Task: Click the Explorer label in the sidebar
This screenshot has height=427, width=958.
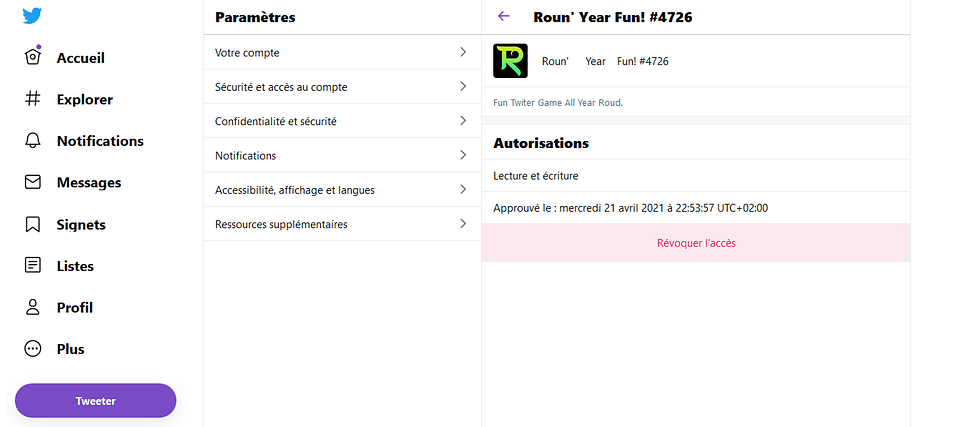Action: [x=85, y=99]
